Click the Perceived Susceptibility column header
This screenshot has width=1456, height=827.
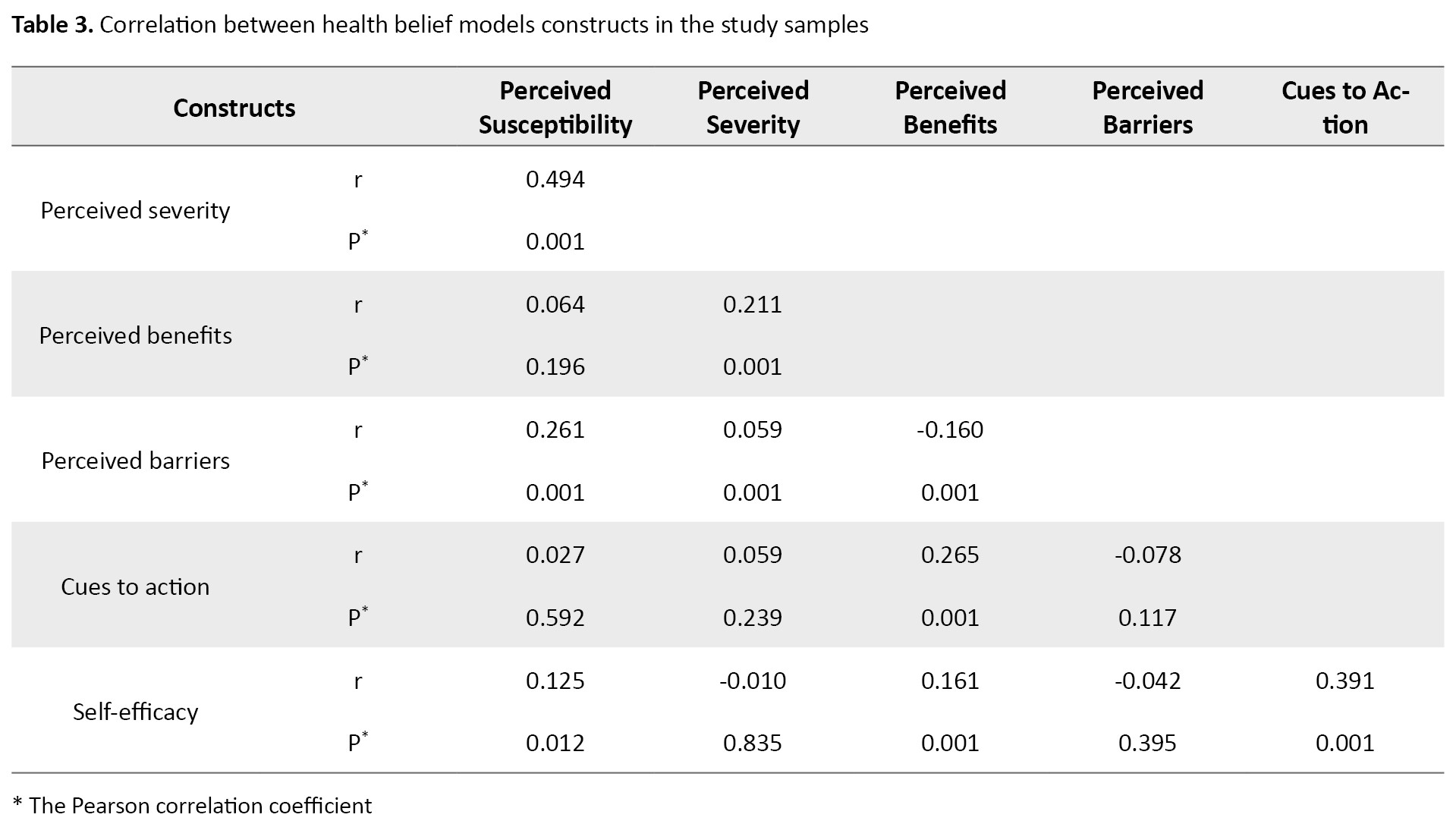click(555, 108)
